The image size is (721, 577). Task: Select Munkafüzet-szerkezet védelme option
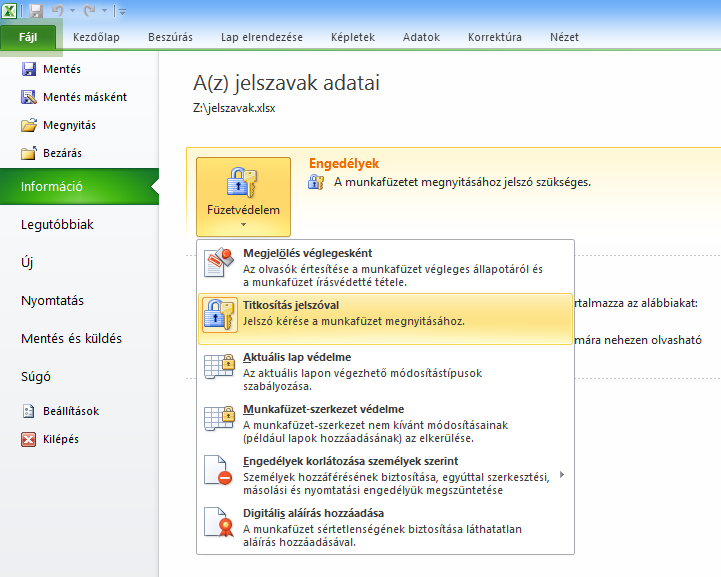[x=385, y=423]
